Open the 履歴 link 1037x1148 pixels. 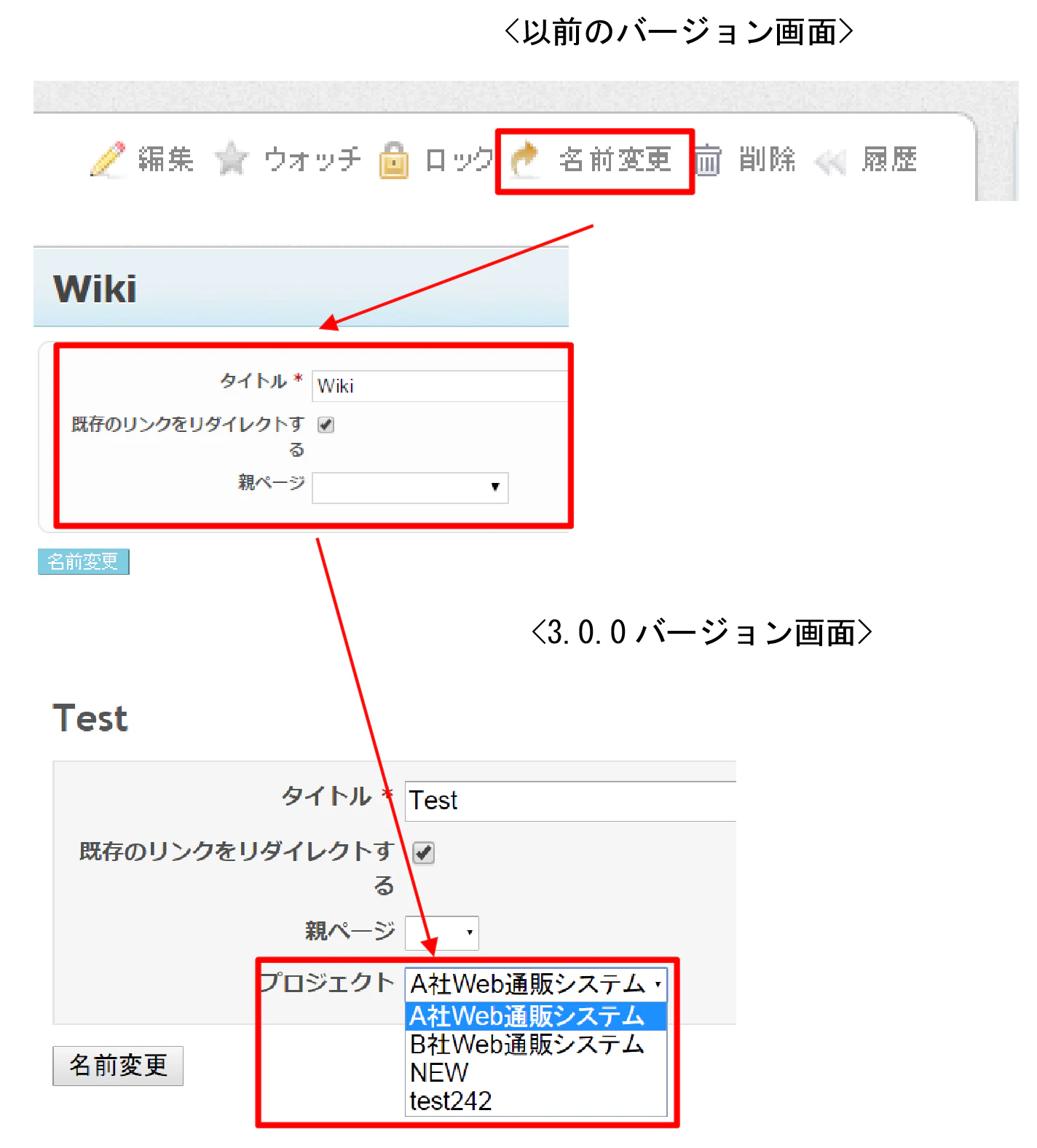(x=889, y=159)
